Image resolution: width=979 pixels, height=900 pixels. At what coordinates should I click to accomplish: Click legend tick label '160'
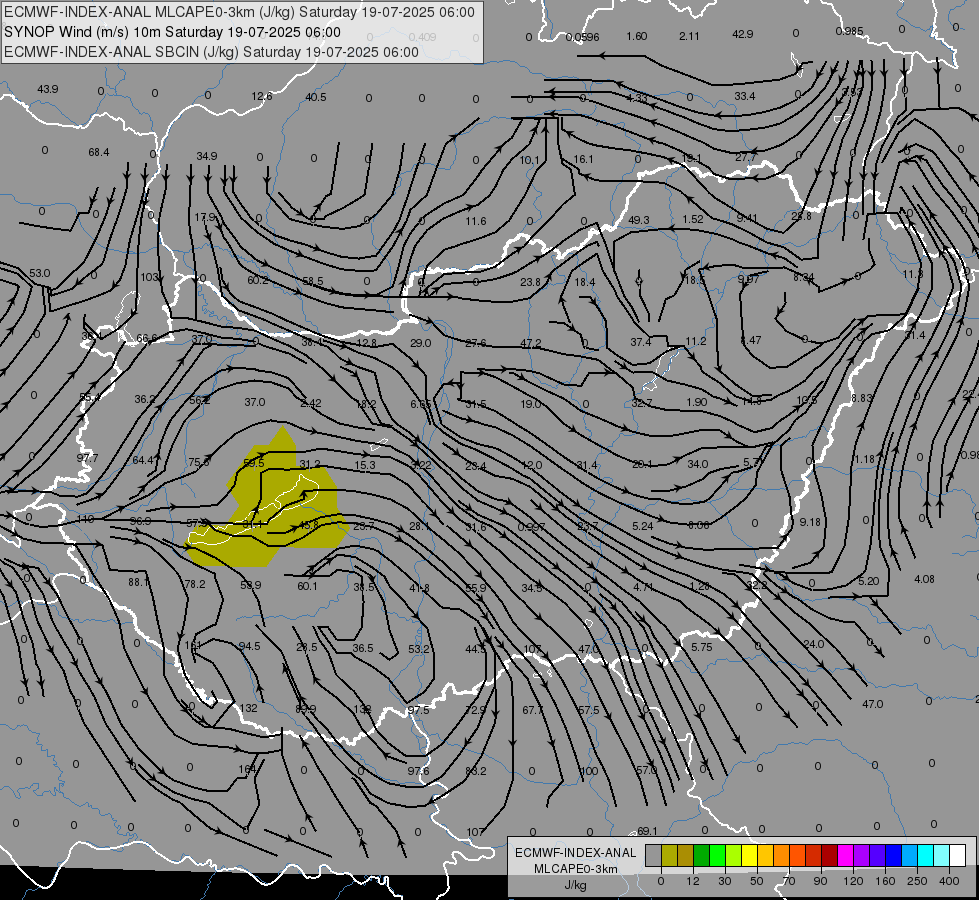(x=885, y=881)
